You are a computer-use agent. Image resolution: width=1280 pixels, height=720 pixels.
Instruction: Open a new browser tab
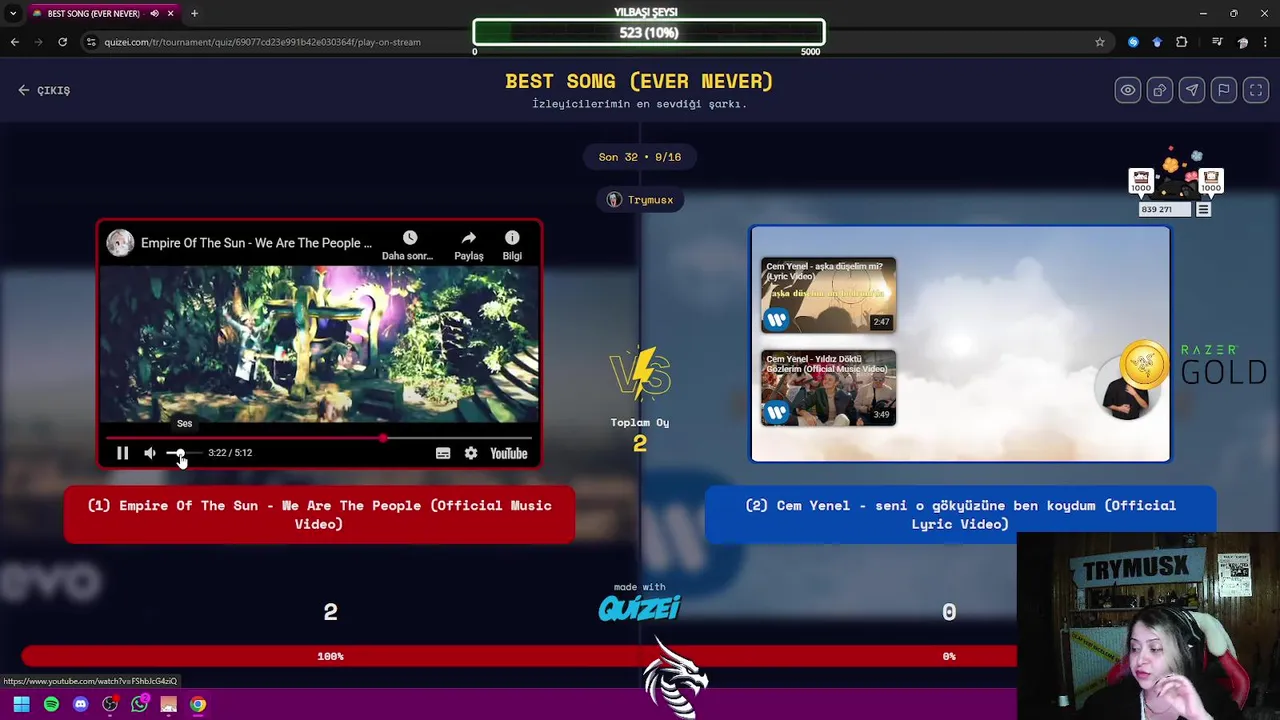tap(194, 14)
